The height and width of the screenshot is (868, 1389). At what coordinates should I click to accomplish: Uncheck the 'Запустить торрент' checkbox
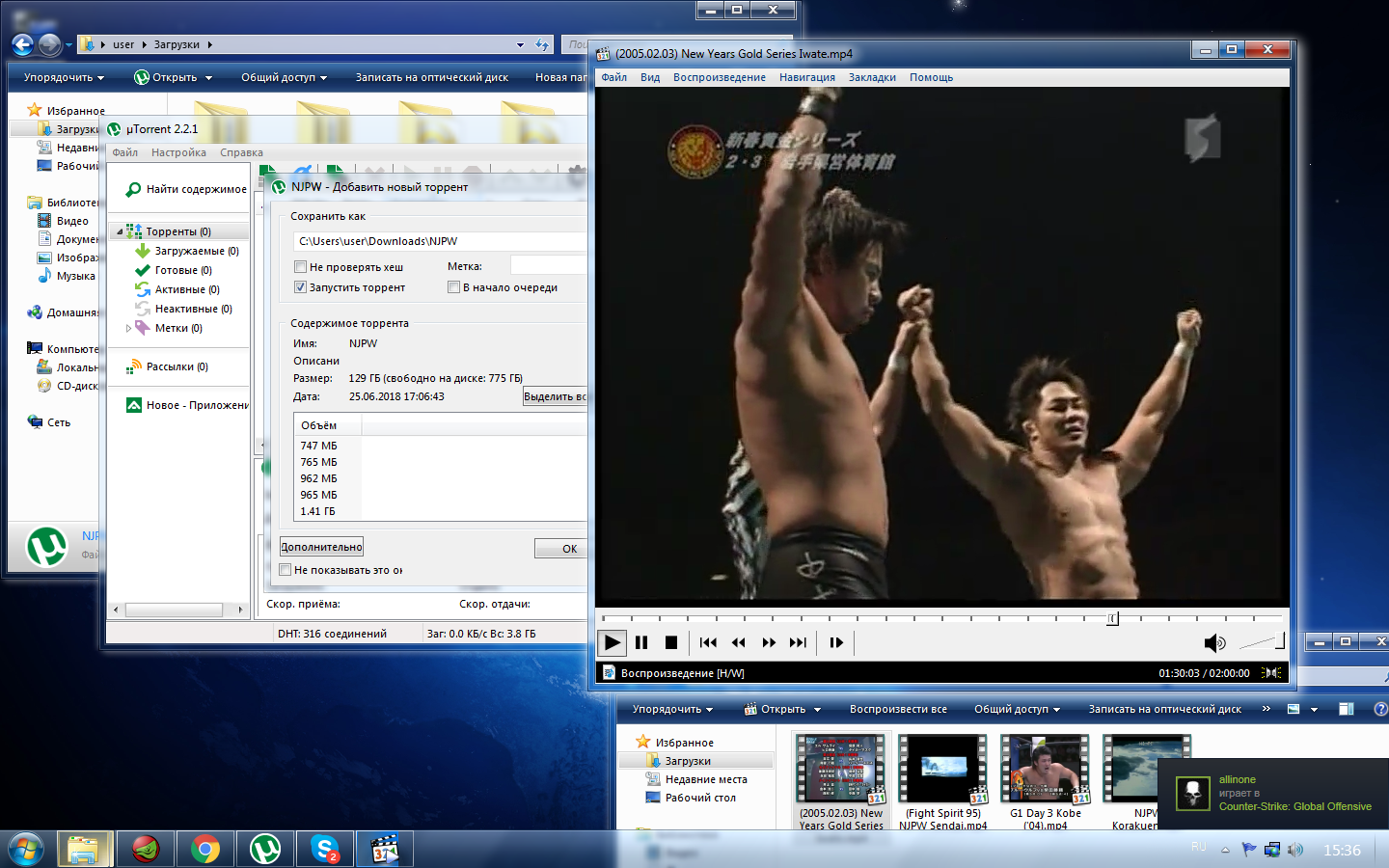coord(300,287)
